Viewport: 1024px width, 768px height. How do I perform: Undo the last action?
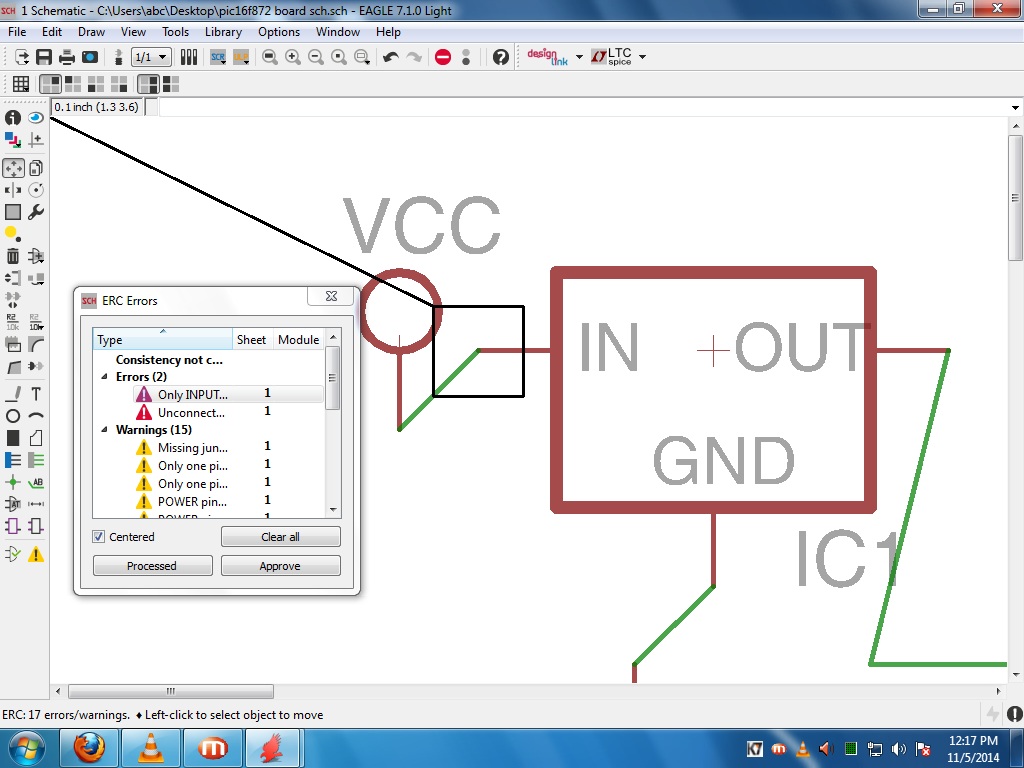391,57
